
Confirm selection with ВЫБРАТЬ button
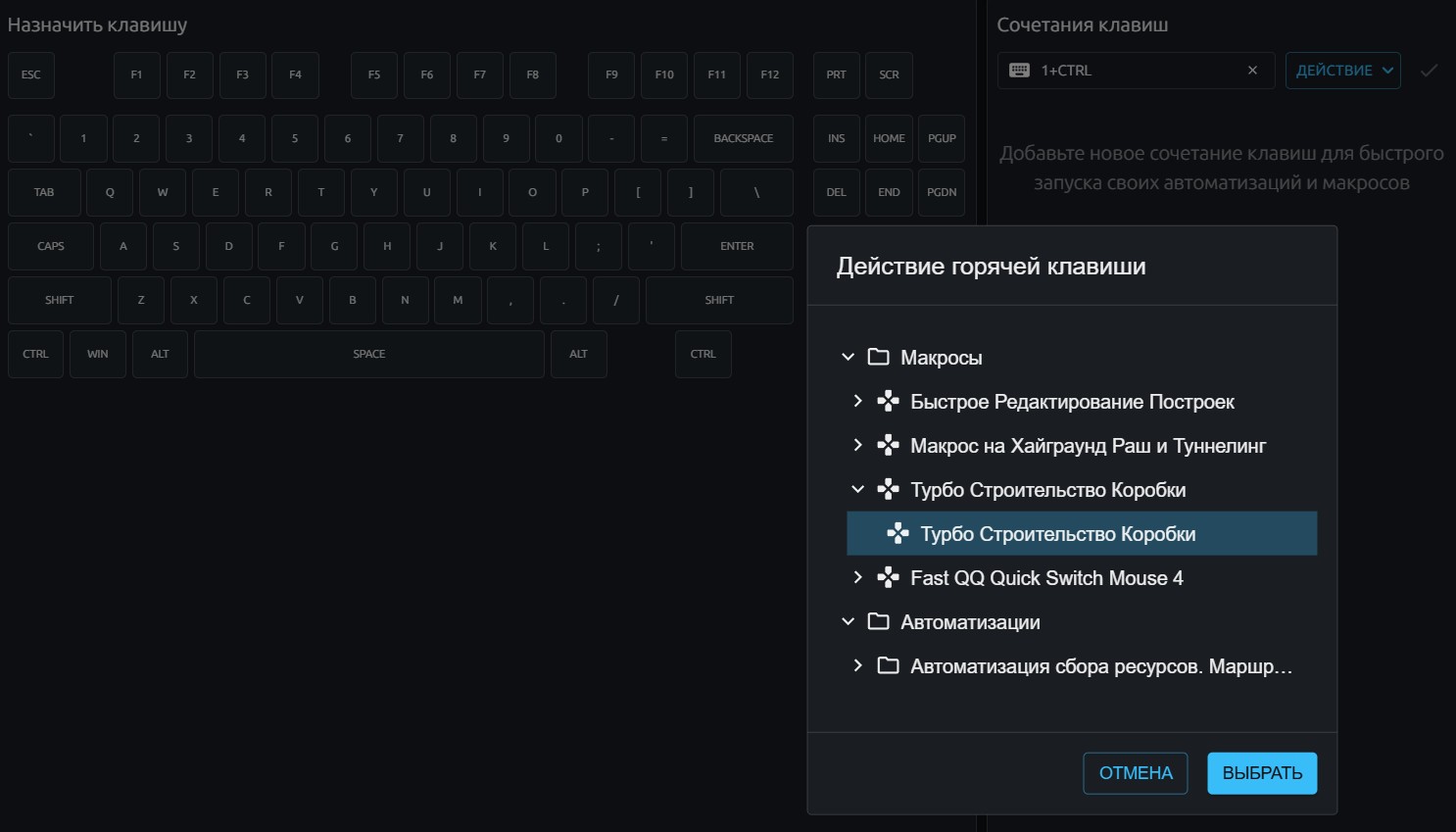tap(1262, 773)
